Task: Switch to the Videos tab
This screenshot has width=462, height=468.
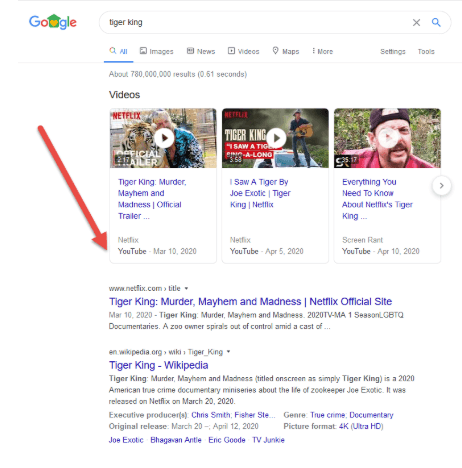Action: (x=243, y=51)
